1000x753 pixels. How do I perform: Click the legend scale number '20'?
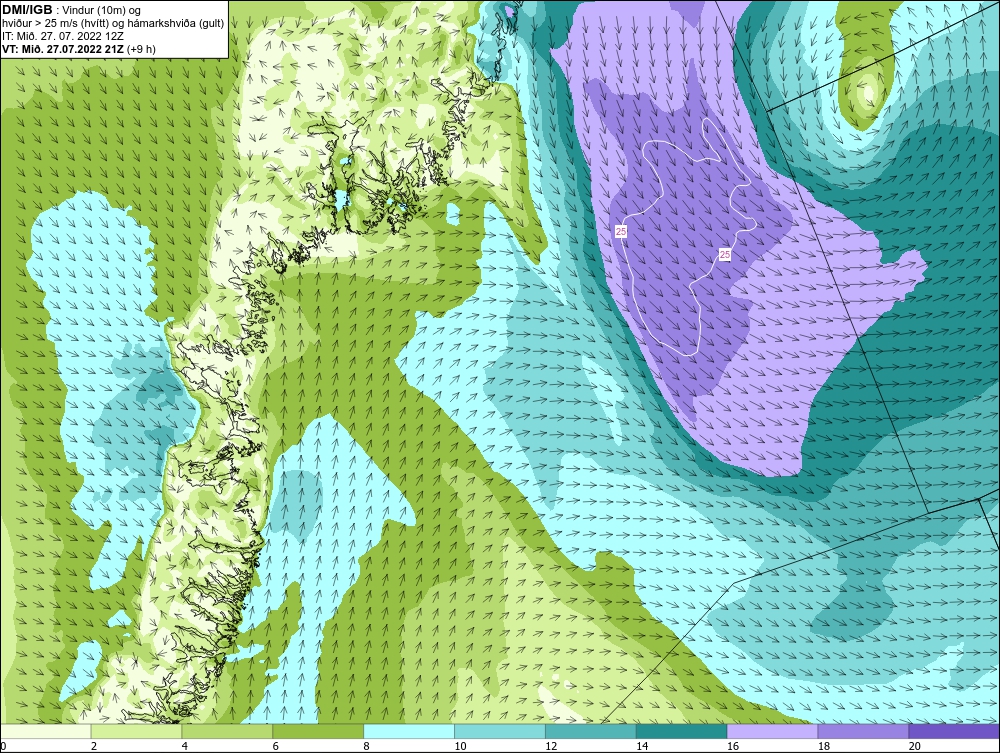[x=915, y=746]
